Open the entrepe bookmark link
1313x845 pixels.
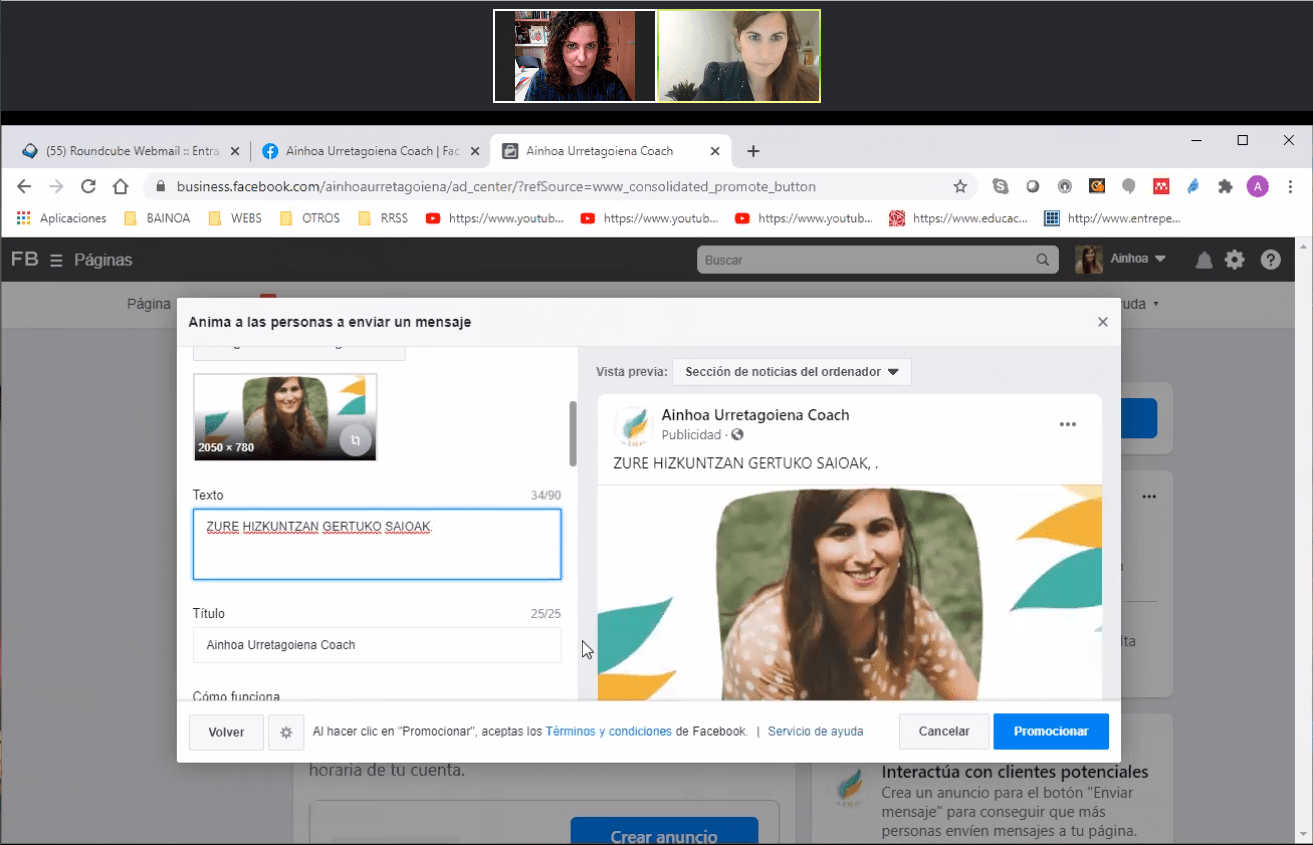click(1113, 218)
